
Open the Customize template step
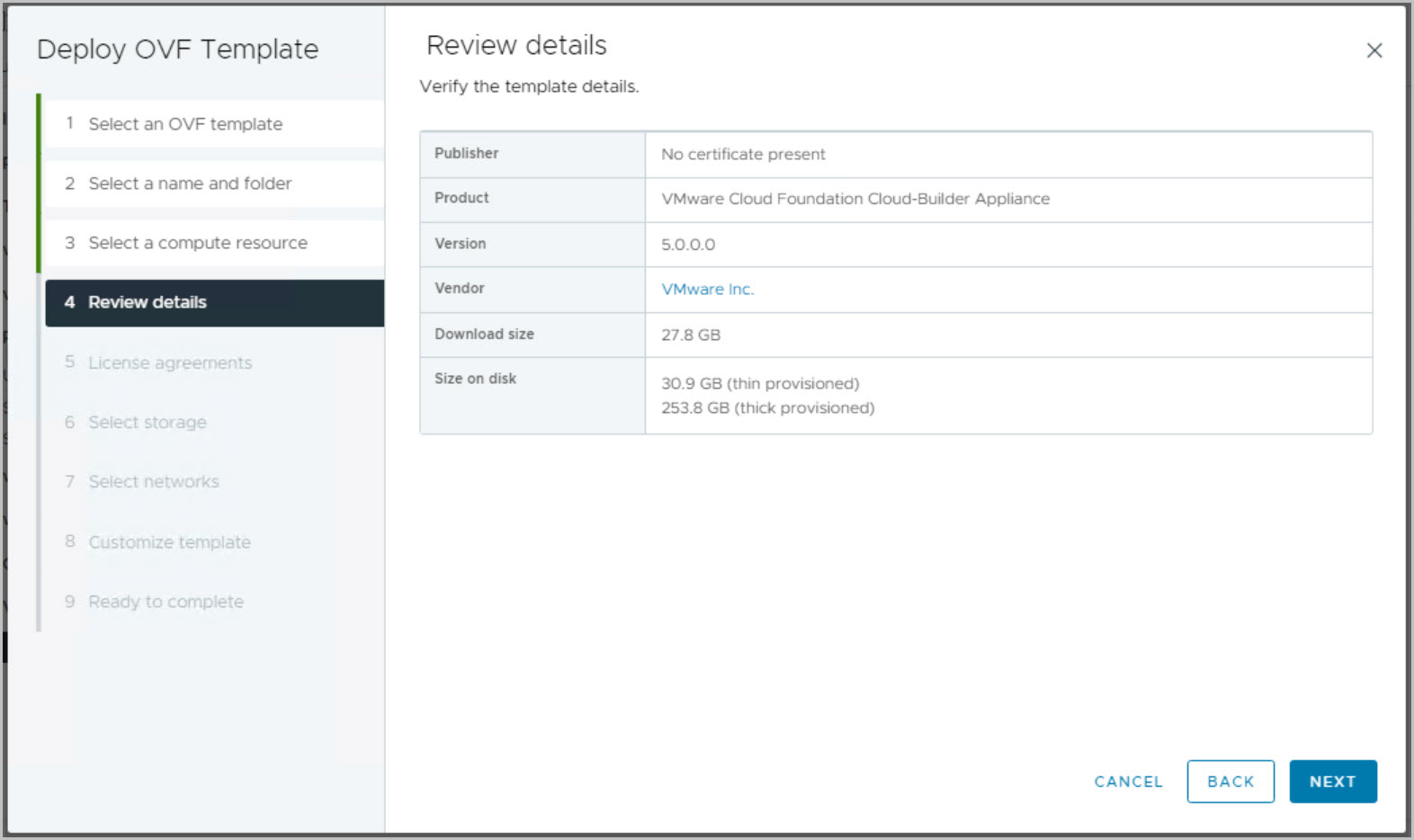pyautogui.click(x=169, y=542)
